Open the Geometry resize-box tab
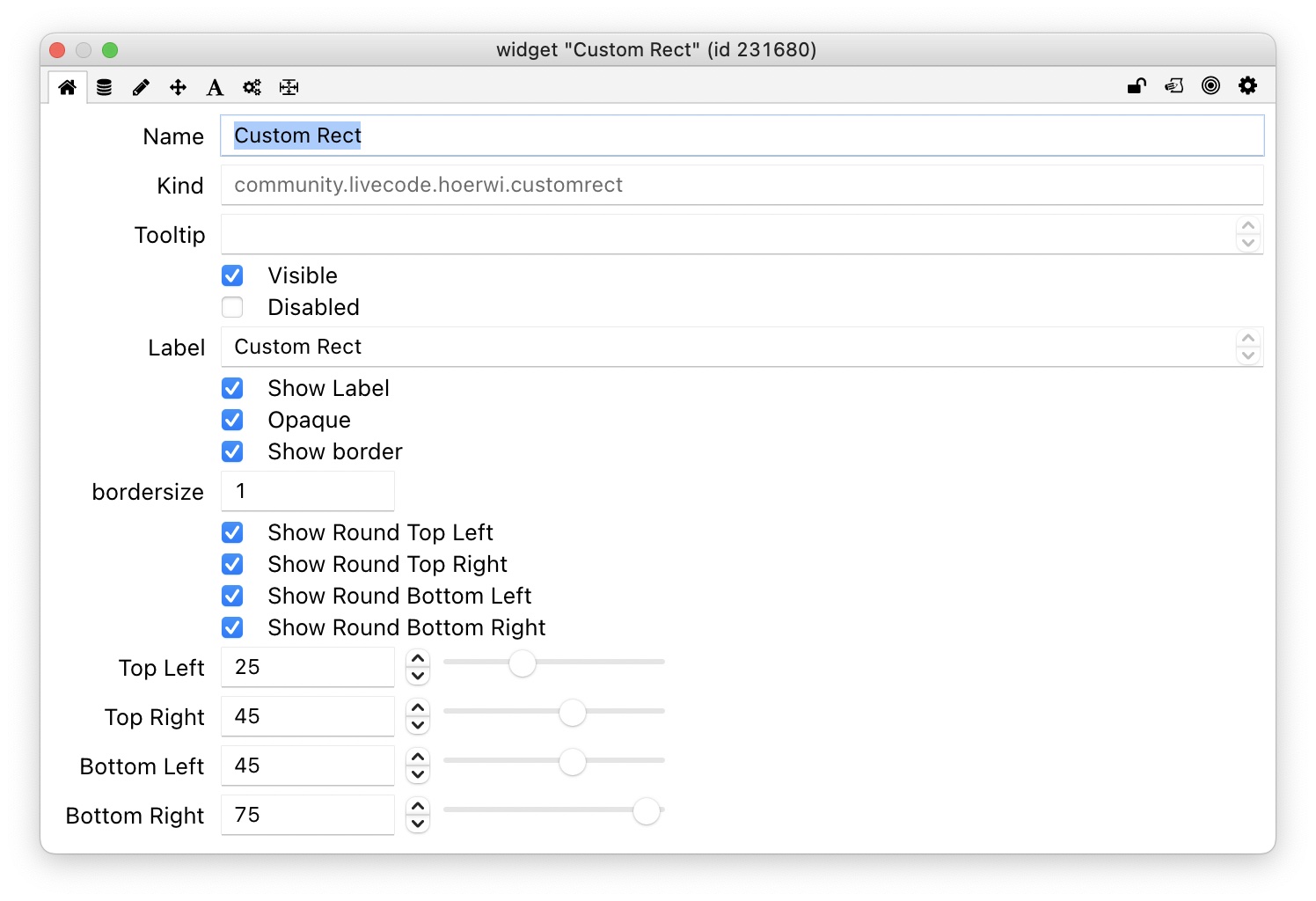Screen dimensions: 1316x901 289,87
